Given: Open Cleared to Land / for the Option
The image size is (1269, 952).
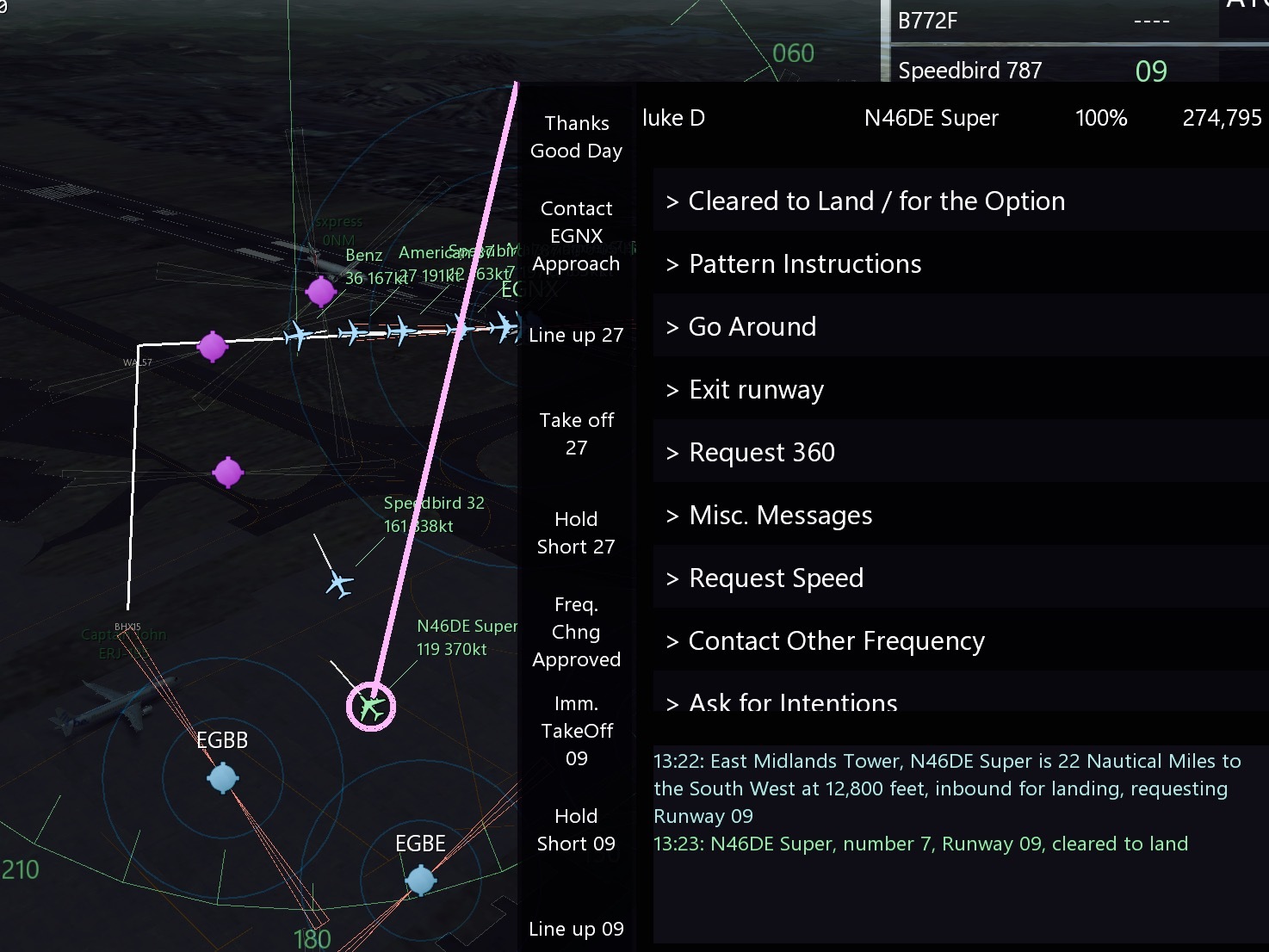Looking at the screenshot, I should click(961, 201).
